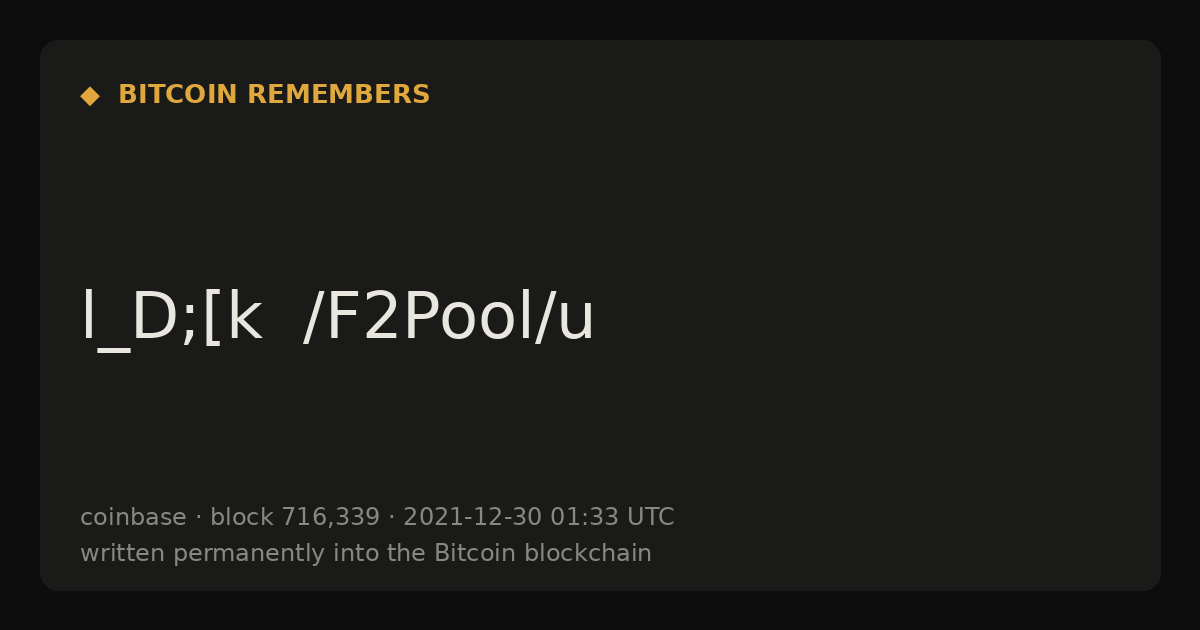Image resolution: width=1200 pixels, height=630 pixels.
Task: Click 'Bitcoin blockchain' caption text
Action: click(x=542, y=553)
